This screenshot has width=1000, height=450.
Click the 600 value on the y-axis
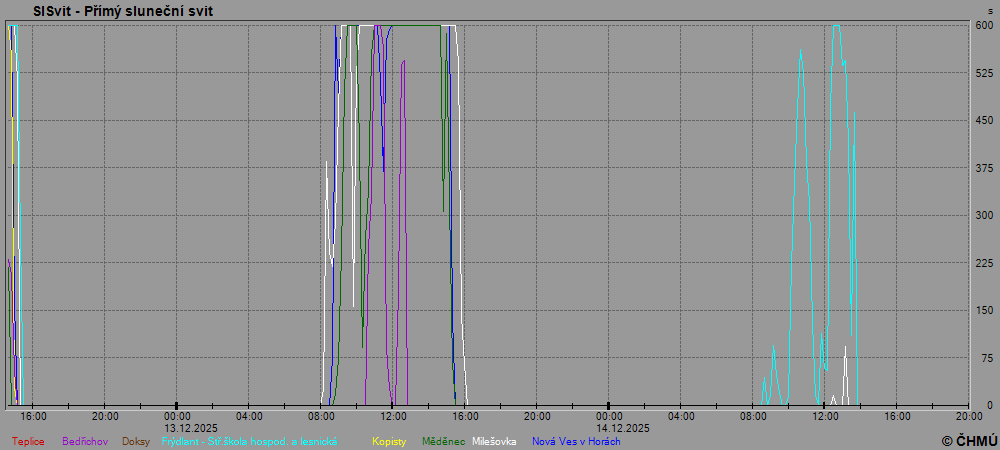pos(984,26)
